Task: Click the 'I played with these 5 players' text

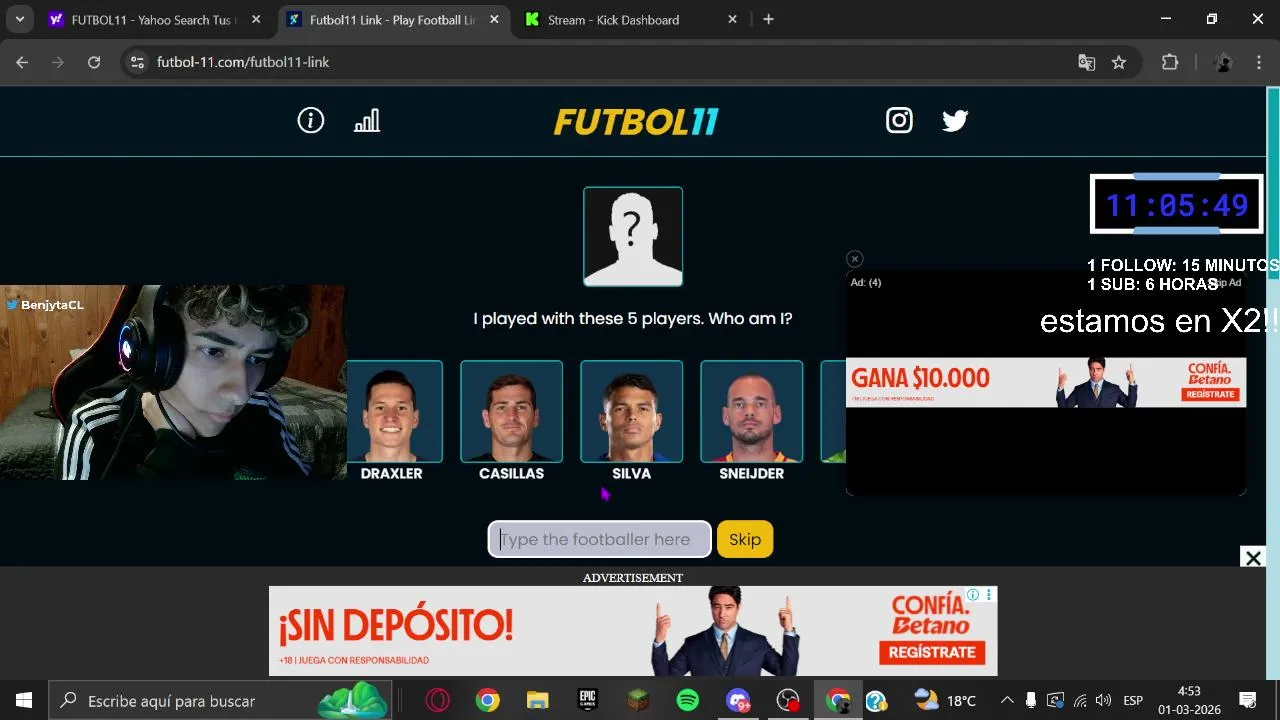Action: (x=633, y=318)
